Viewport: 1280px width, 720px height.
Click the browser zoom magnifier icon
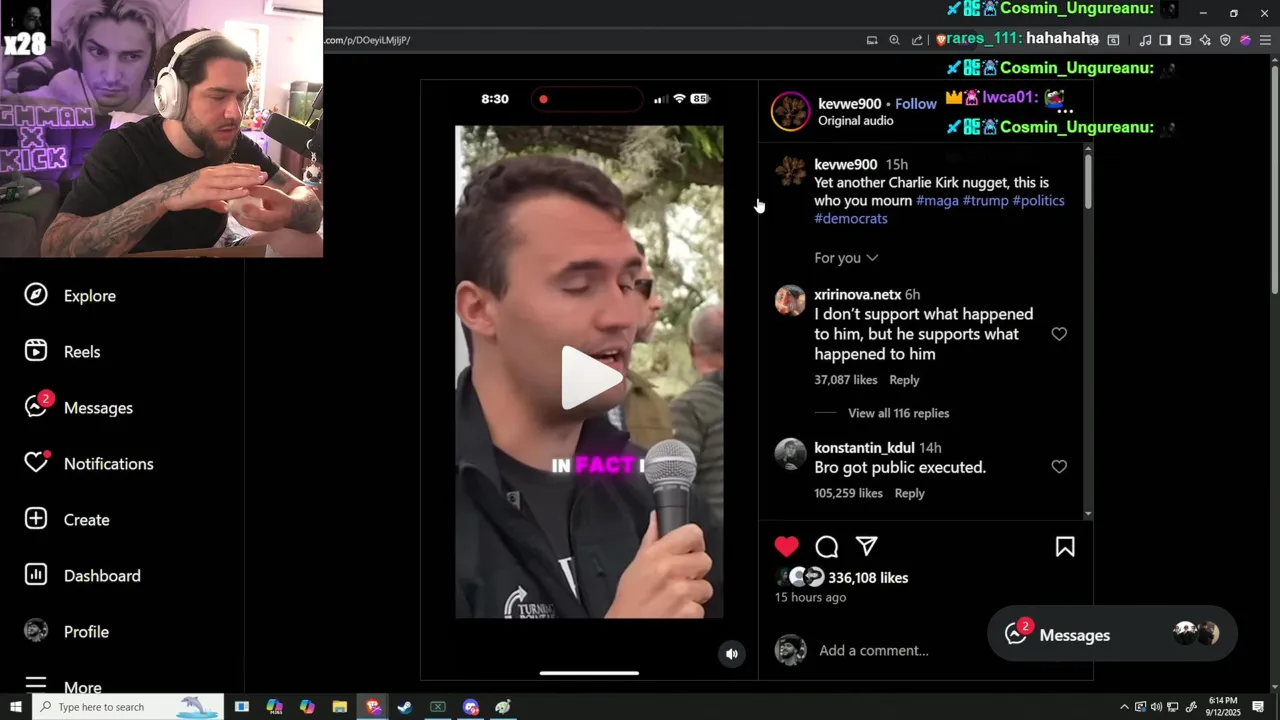coord(895,40)
